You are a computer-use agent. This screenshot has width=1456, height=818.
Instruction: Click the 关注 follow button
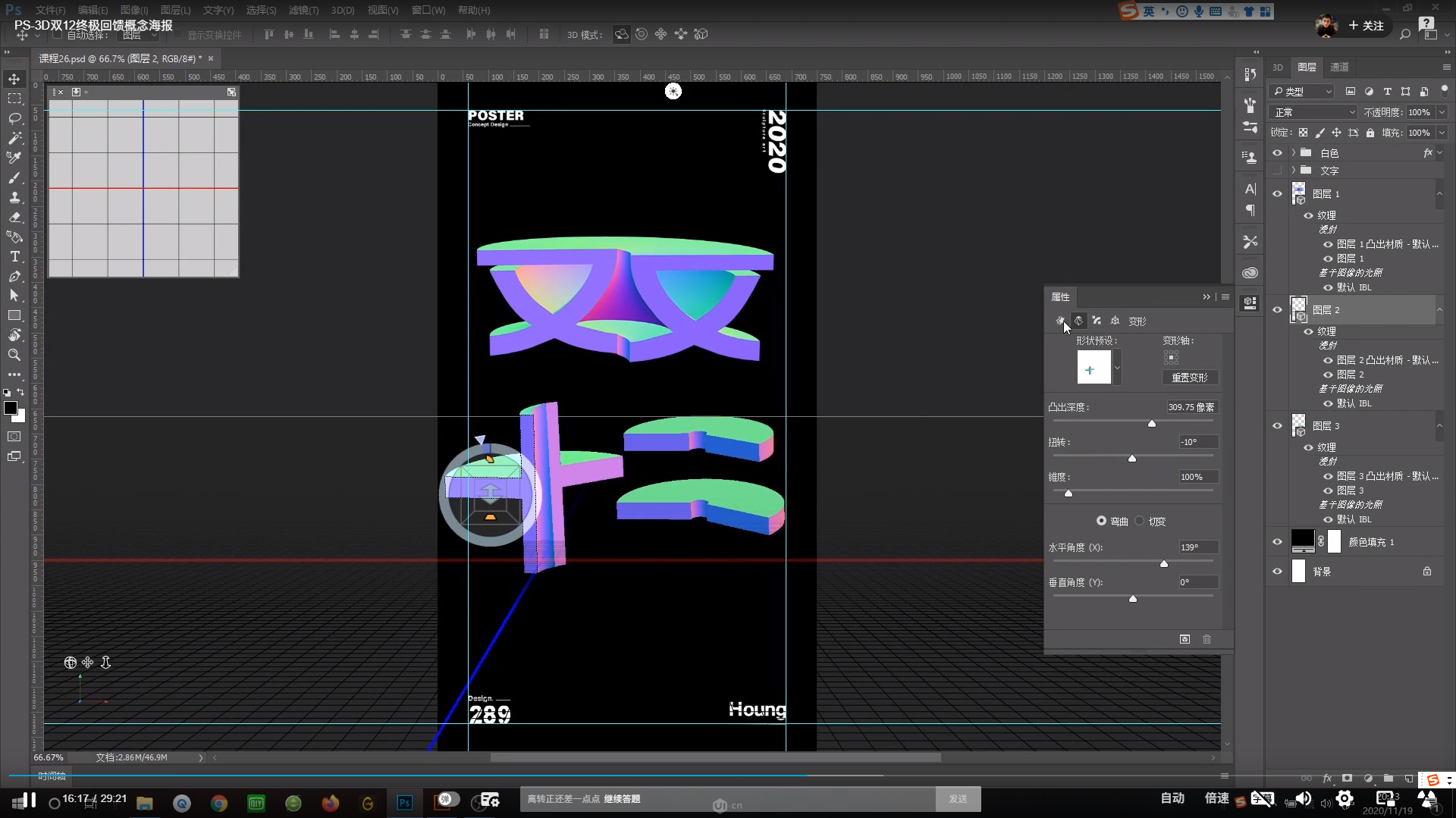[1367, 25]
